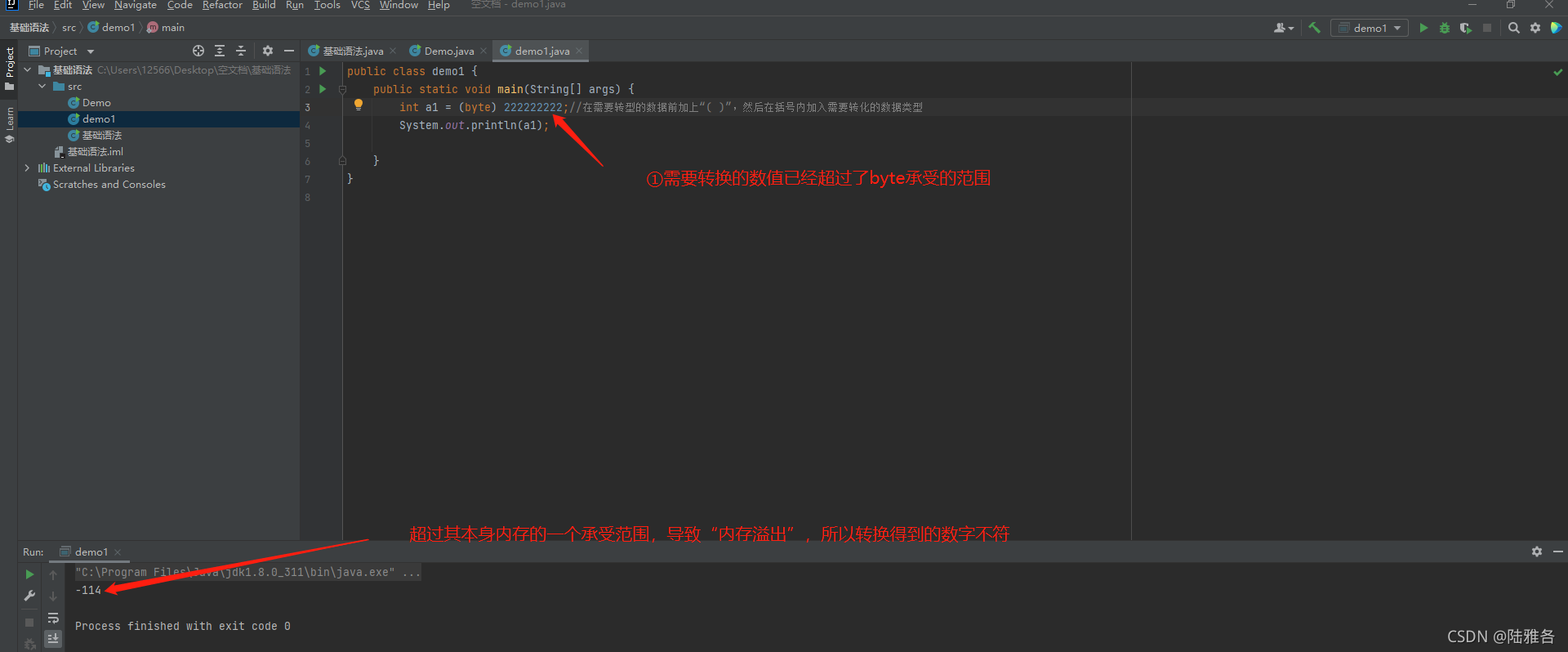The height and width of the screenshot is (652, 1568).
Task: Open the Build menu
Action: [264, 5]
